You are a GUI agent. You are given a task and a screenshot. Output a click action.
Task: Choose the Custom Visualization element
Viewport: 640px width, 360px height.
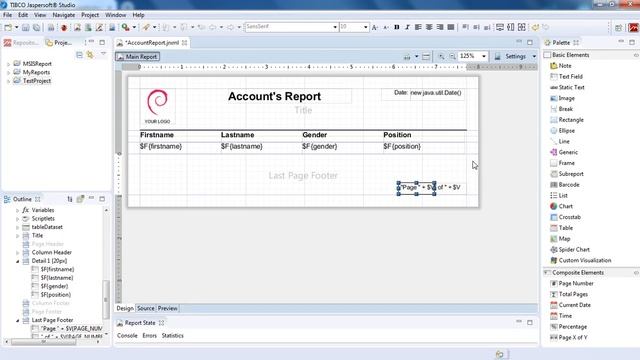tap(581, 260)
